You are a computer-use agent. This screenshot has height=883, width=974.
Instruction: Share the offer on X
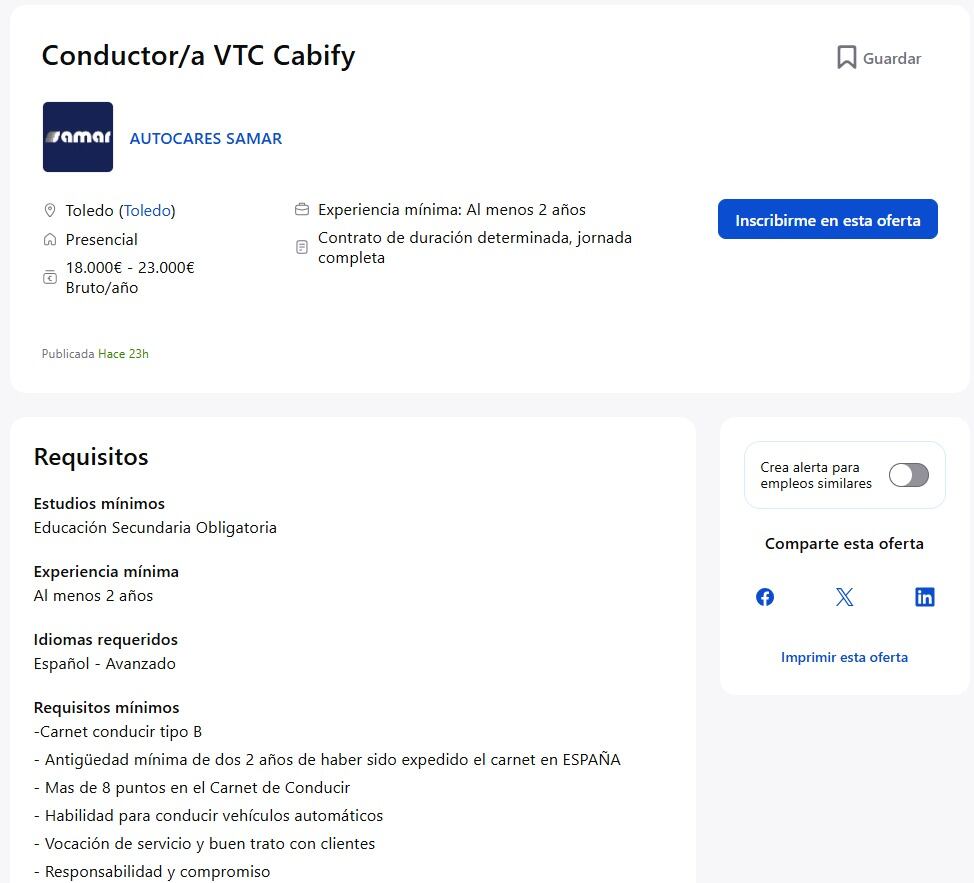tap(844, 596)
